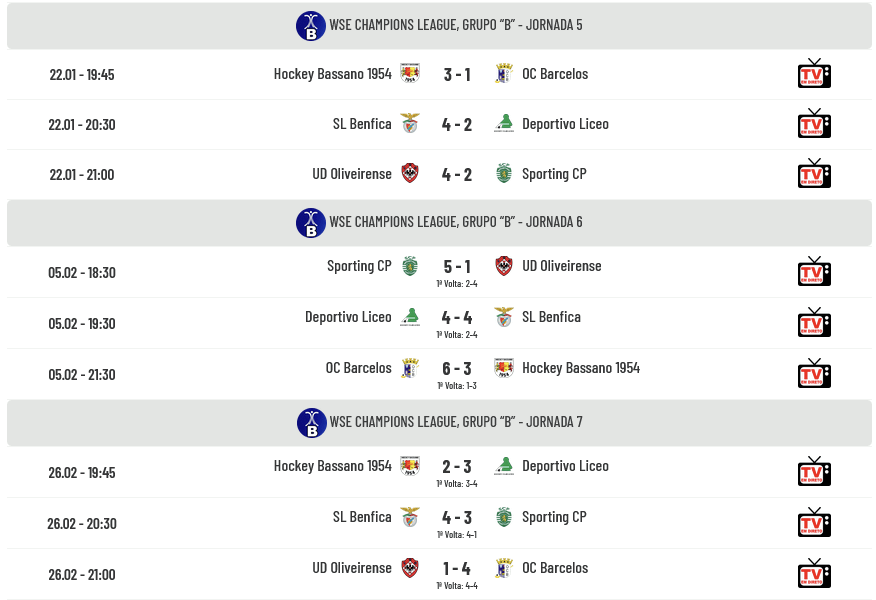This screenshot has width=876, height=600.
Task: Click TV icon for Deportivo Liceo 4-4 SL Benfica
Action: pyautogui.click(x=814, y=323)
